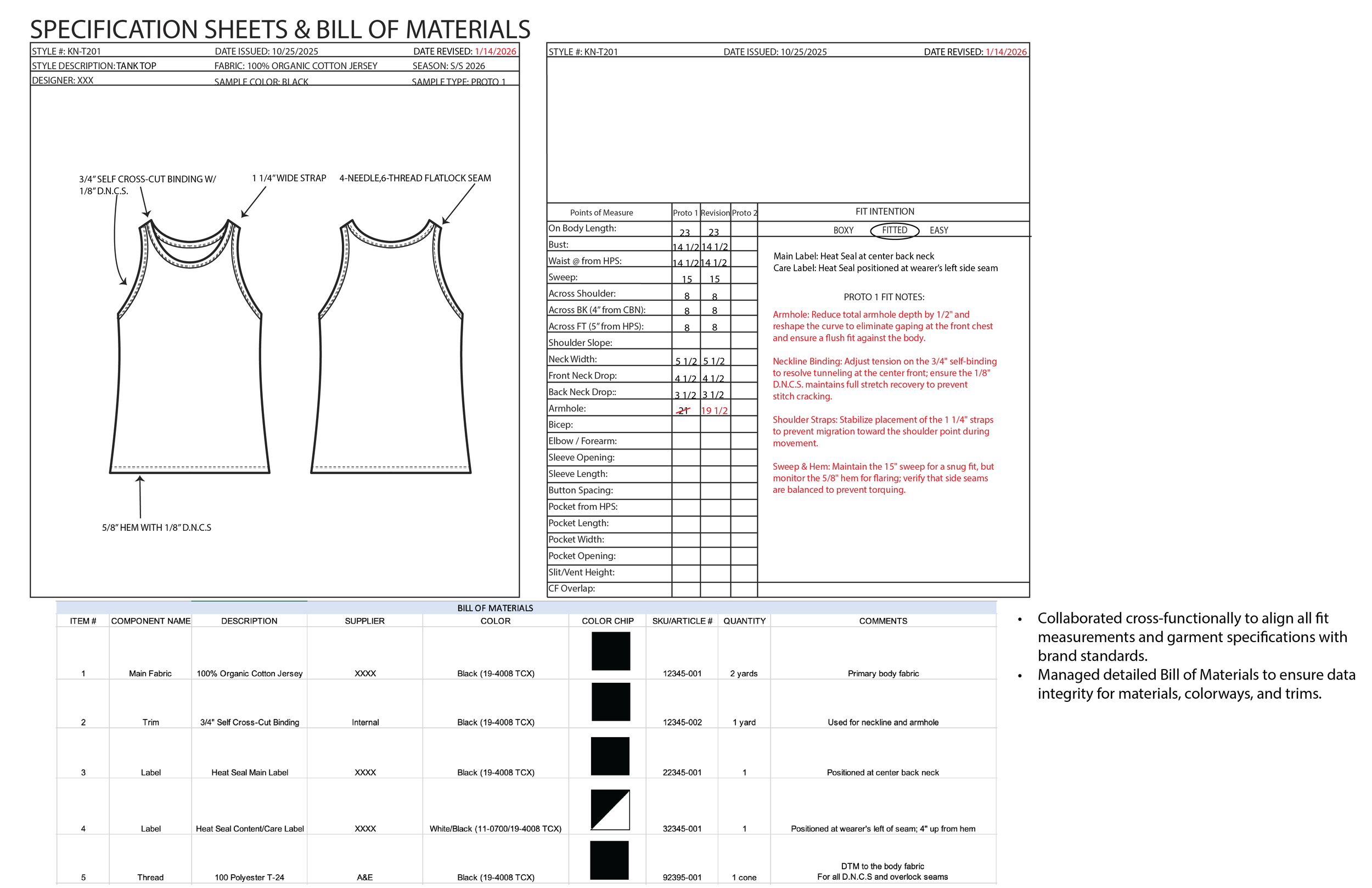1372x888 pixels.
Task: Click the COLOR CHIP column header
Action: click(608, 621)
